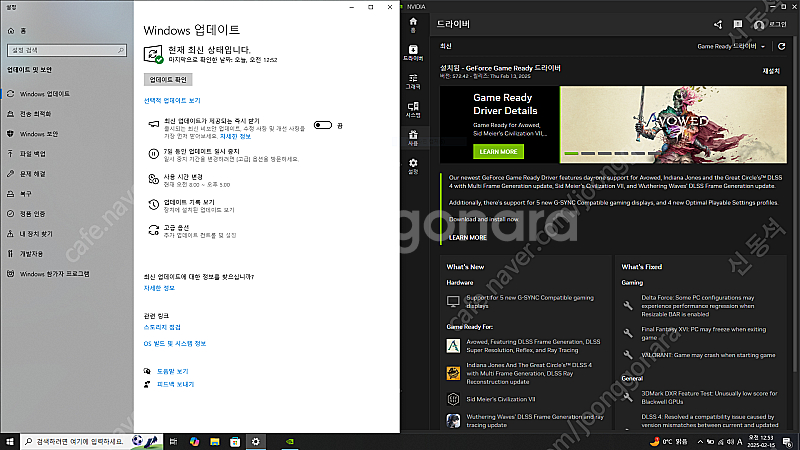Click the NVIDIA share icon
The height and width of the screenshot is (450, 800).
tap(718, 24)
